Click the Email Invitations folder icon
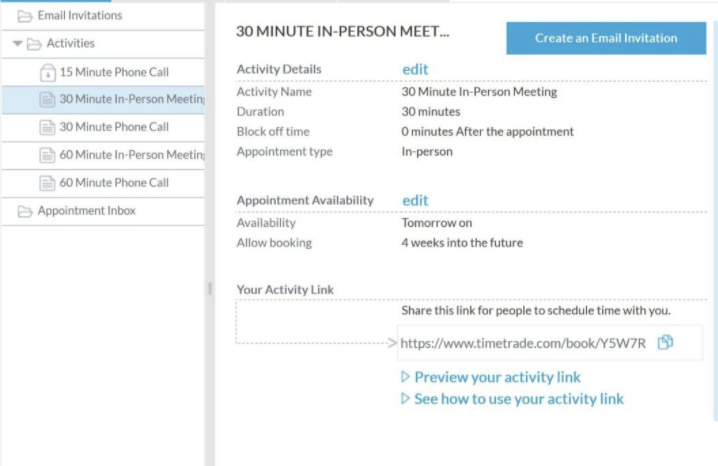 point(25,16)
